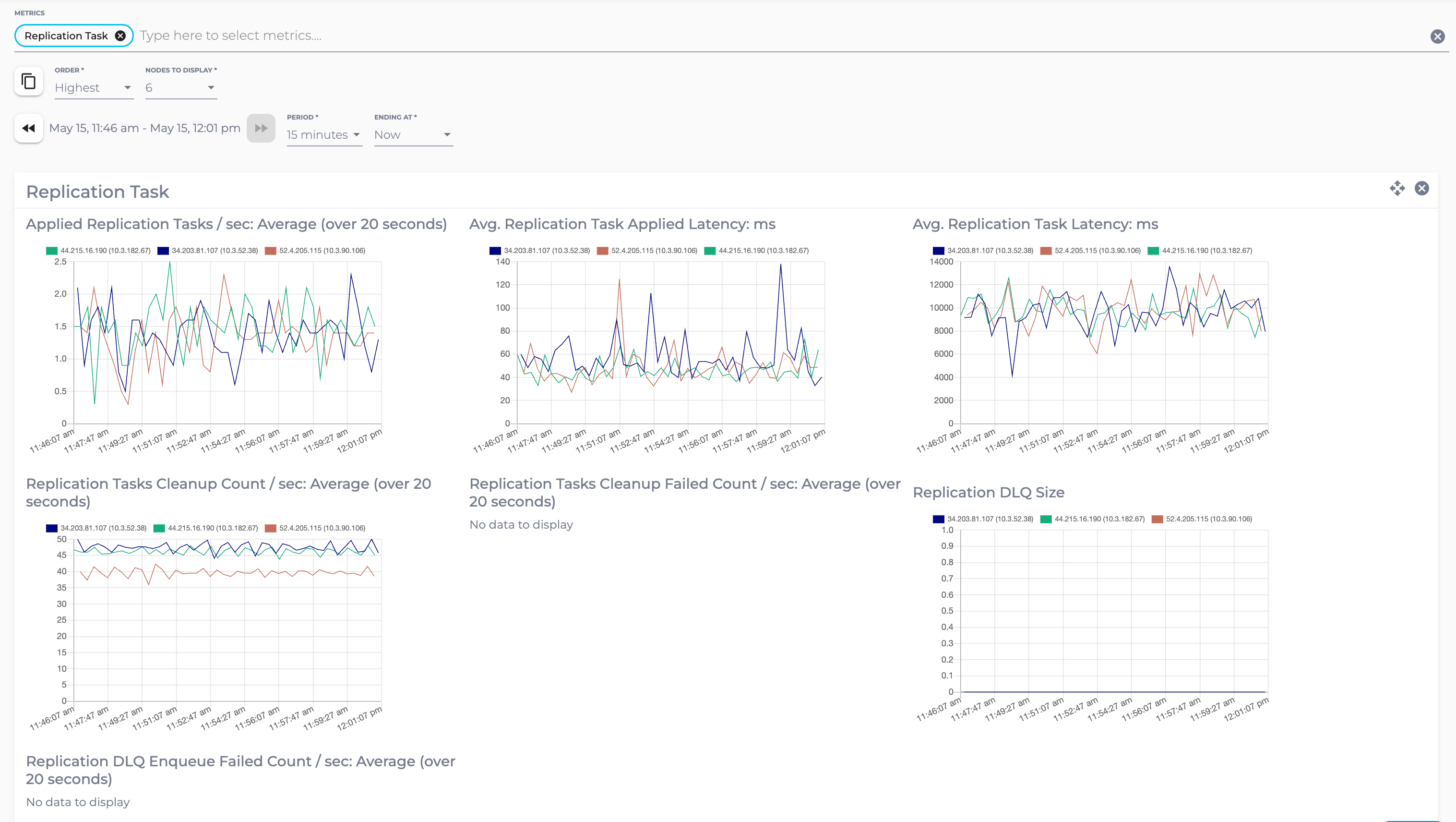Toggle the 44.215.16.190 series in the Applied Replication Tasks legend
Image resolution: width=1456 pixels, height=822 pixels.
pyautogui.click(x=105, y=251)
